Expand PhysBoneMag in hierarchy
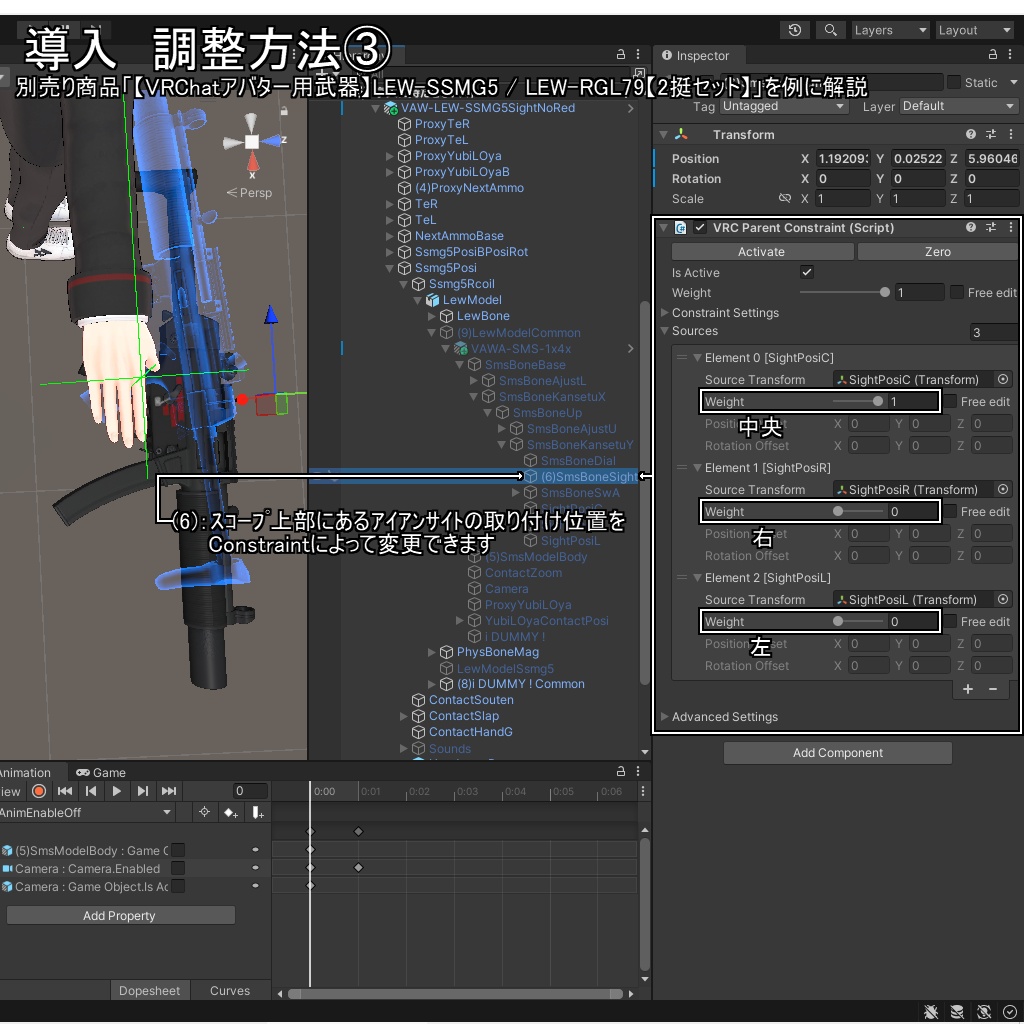The height and width of the screenshot is (1024, 1024). tap(432, 652)
